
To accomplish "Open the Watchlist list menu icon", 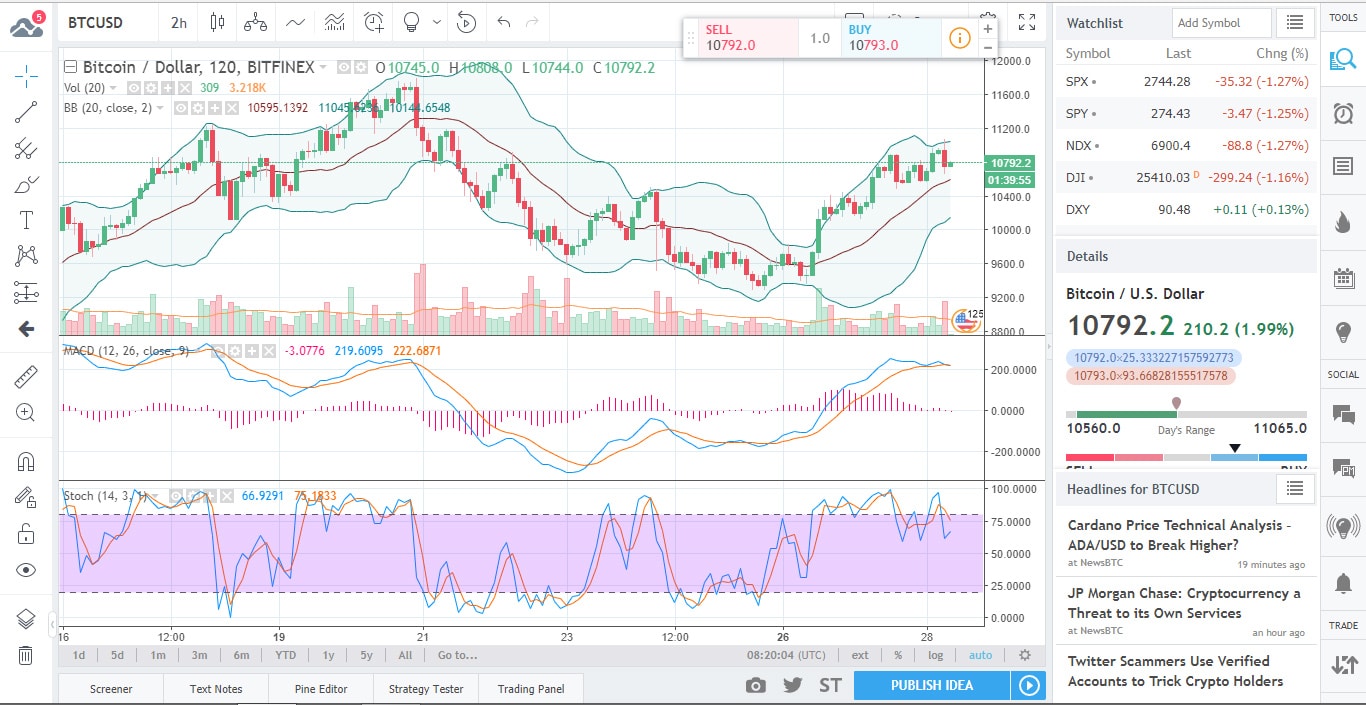I will point(1295,23).
